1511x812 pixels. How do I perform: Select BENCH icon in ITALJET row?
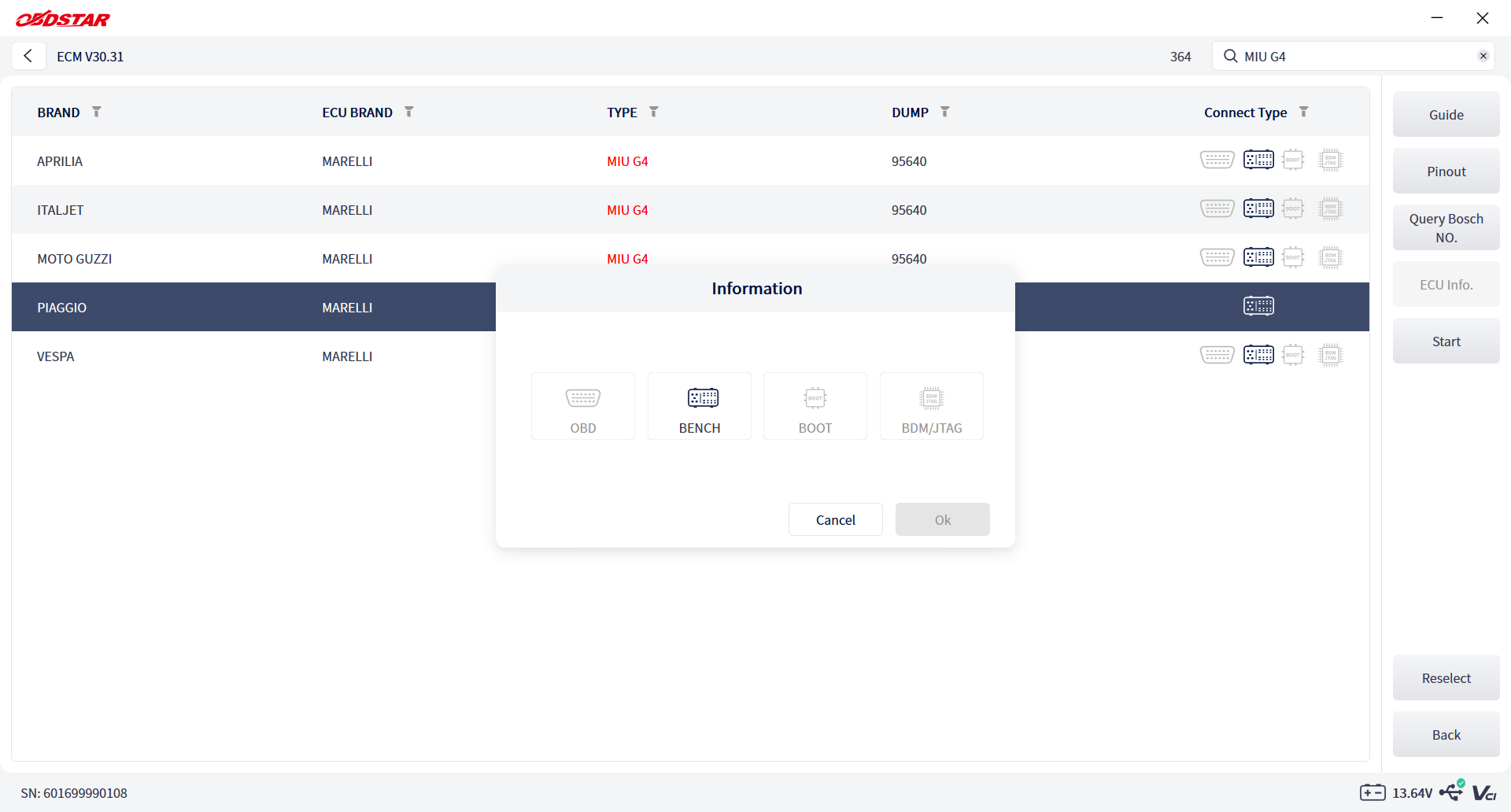[1259, 209]
